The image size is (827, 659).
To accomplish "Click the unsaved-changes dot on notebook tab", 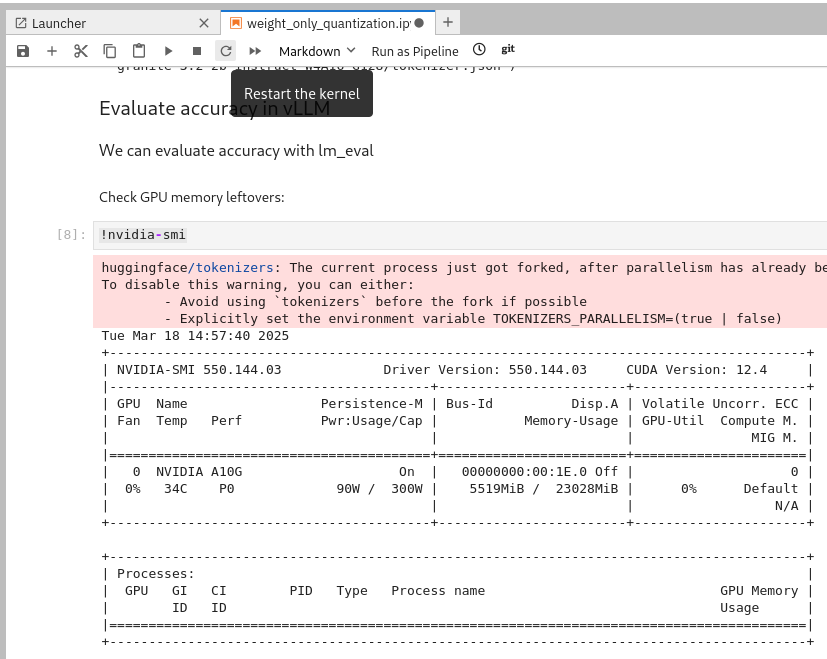I will tap(419, 23).
